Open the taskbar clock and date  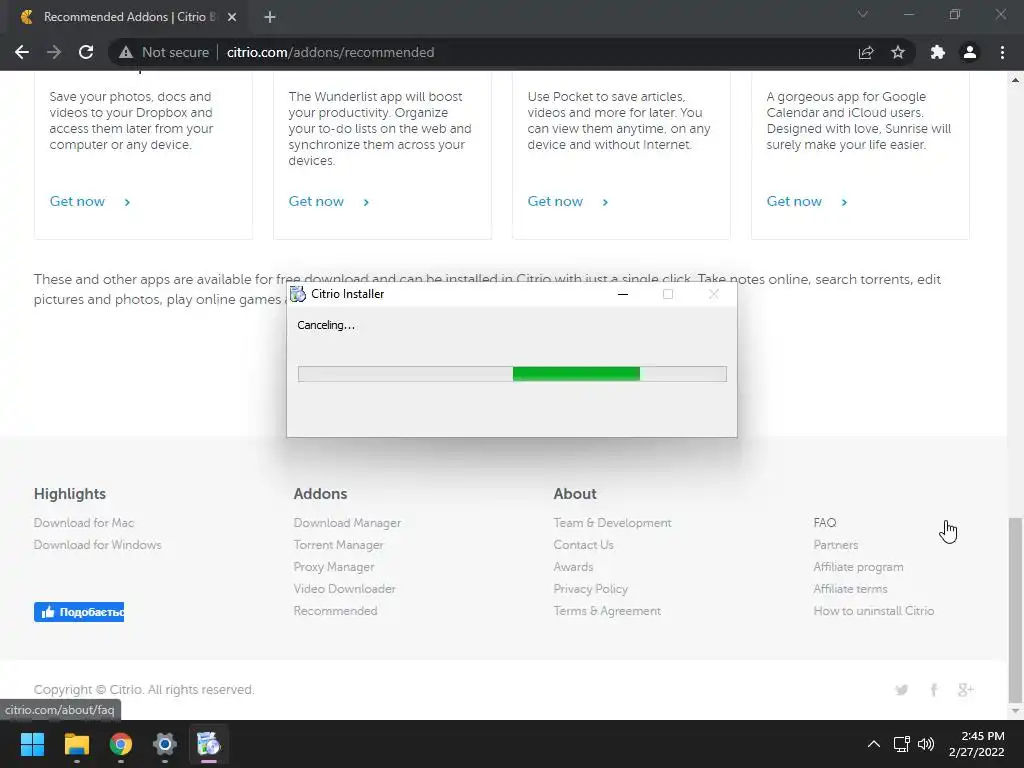[976, 744]
